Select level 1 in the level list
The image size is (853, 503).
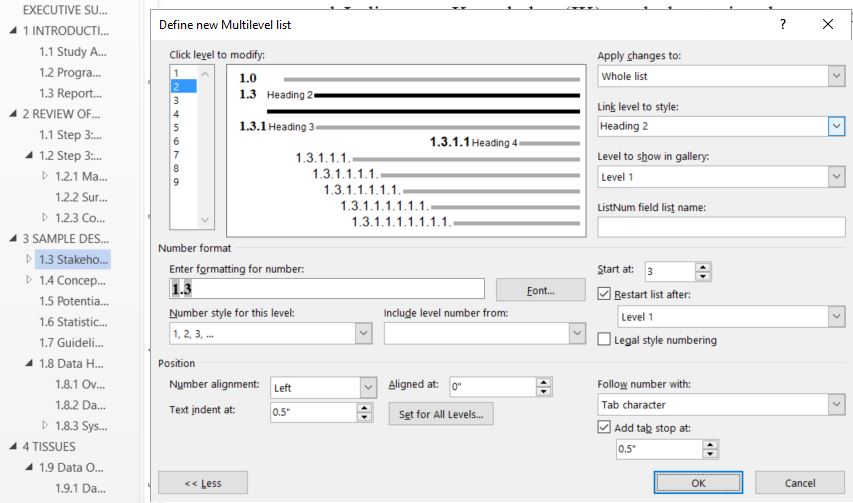[183, 73]
